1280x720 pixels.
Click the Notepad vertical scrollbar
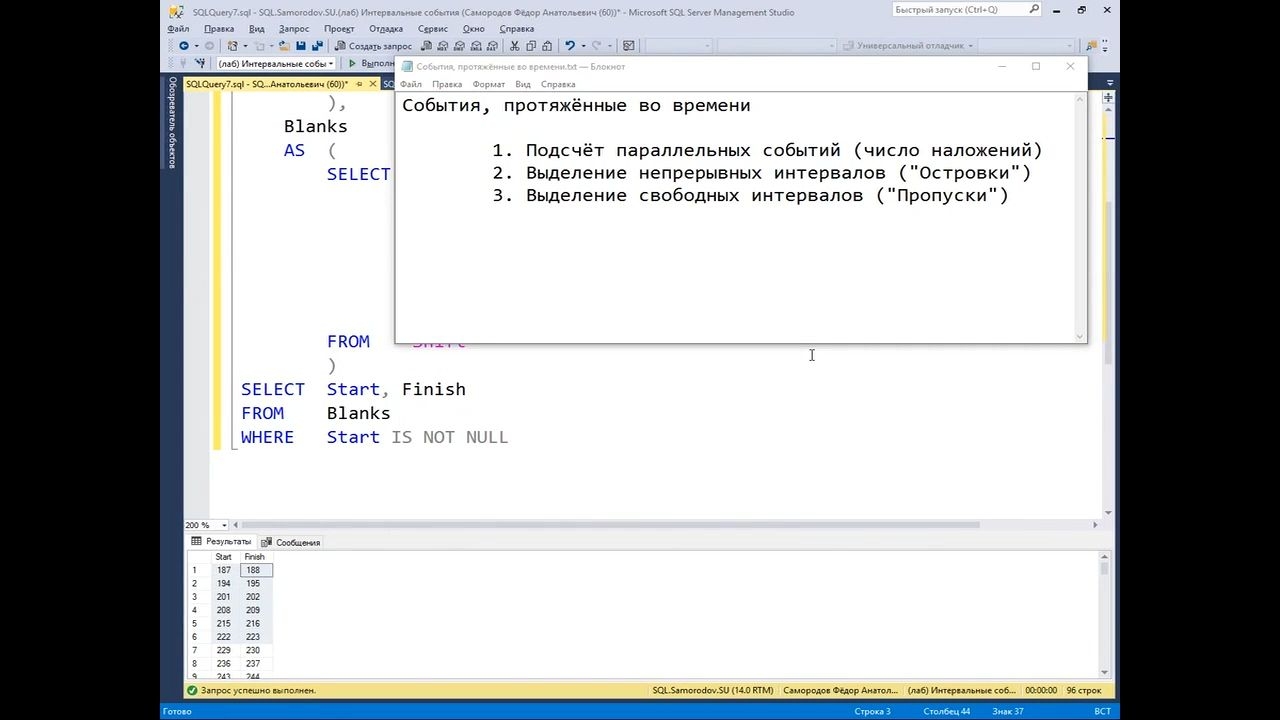(1080, 217)
